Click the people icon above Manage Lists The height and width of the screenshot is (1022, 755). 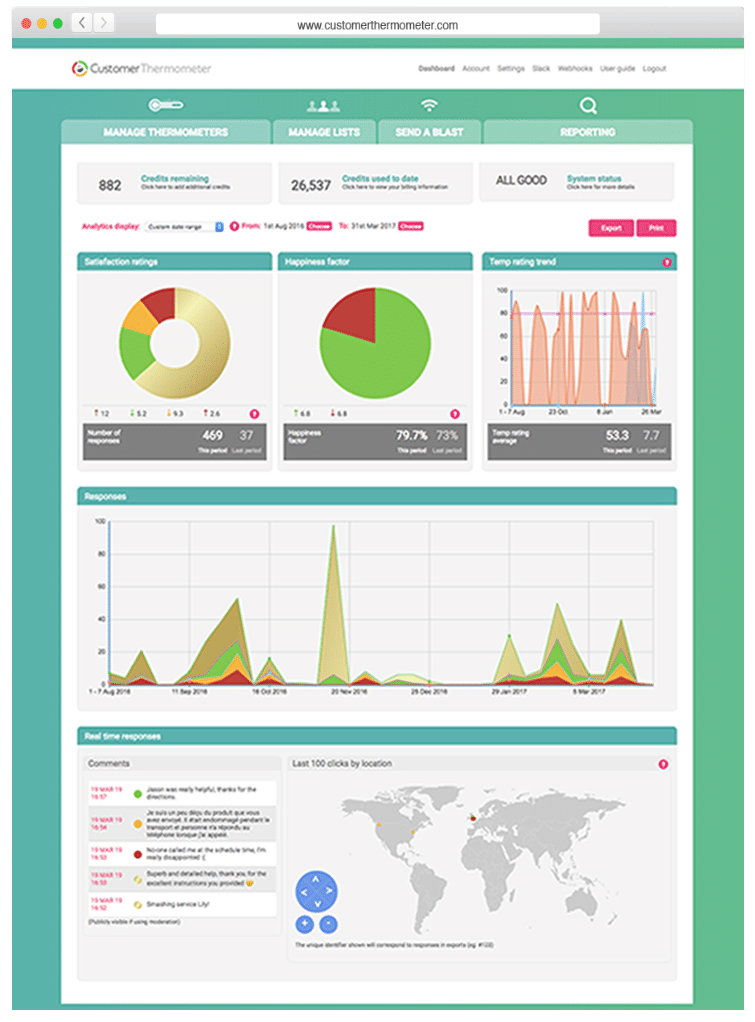323,106
